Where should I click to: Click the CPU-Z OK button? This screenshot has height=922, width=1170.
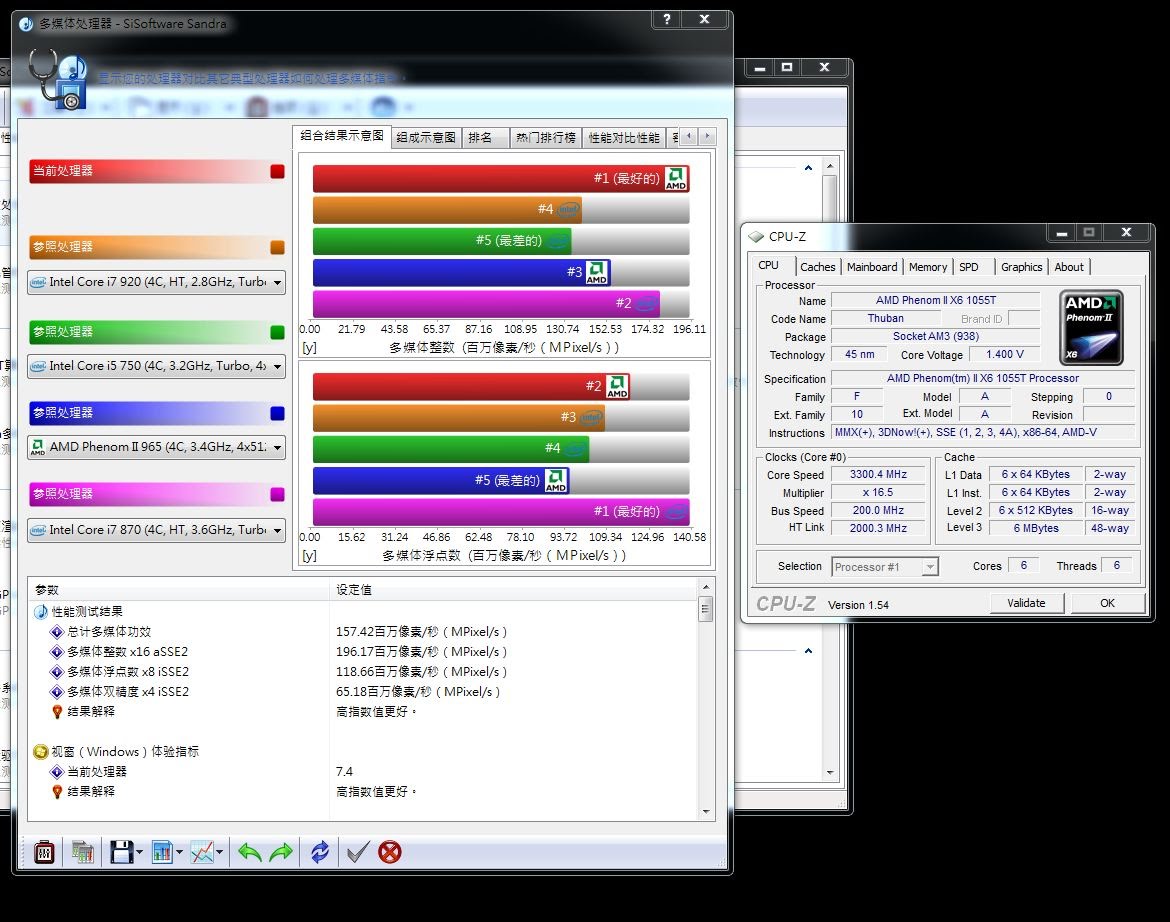pos(1107,603)
